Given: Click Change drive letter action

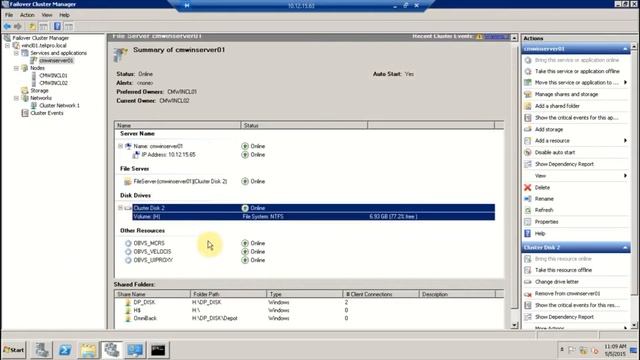Looking at the screenshot, I should [557, 282].
